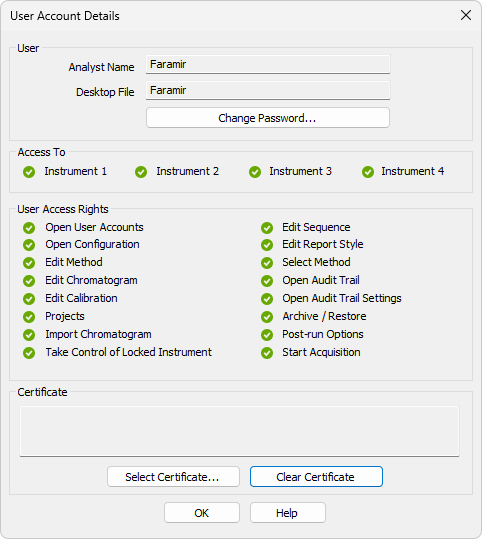Toggle the Instrument 1 access checkmark
This screenshot has width=482, height=539.
tap(29, 172)
